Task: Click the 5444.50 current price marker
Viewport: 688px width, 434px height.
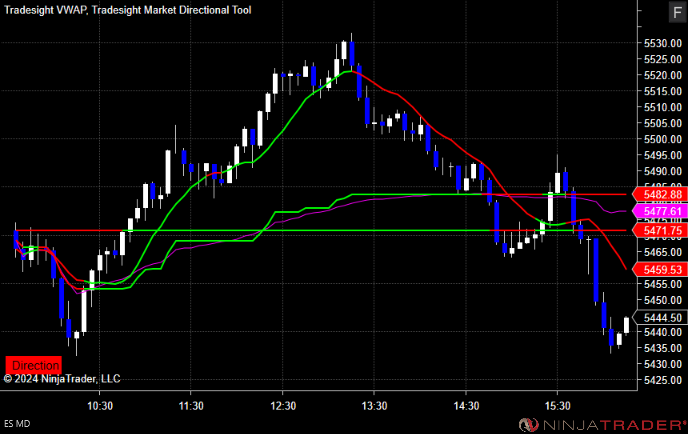Action: point(659,317)
